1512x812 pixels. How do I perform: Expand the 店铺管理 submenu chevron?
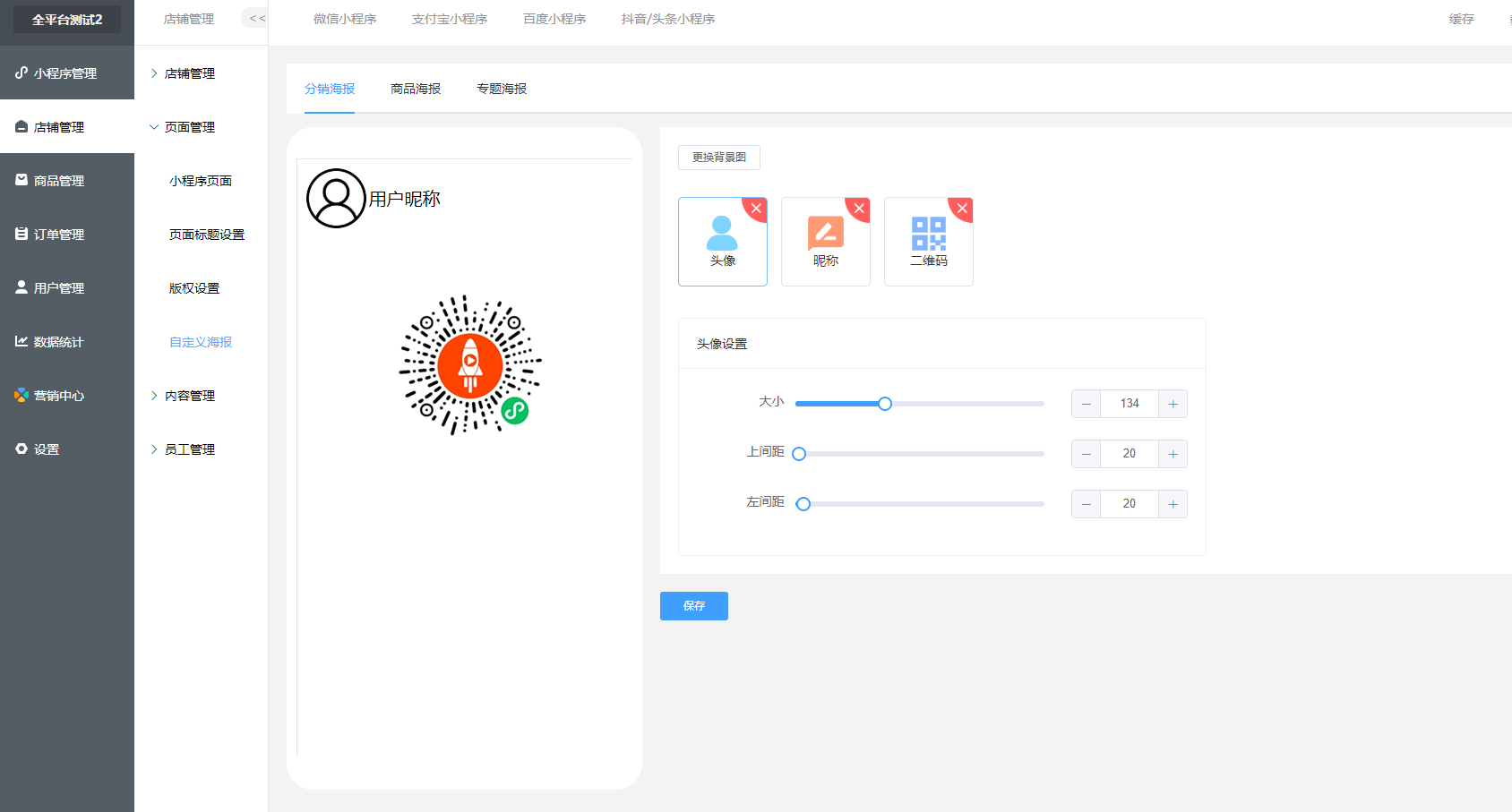(154, 73)
